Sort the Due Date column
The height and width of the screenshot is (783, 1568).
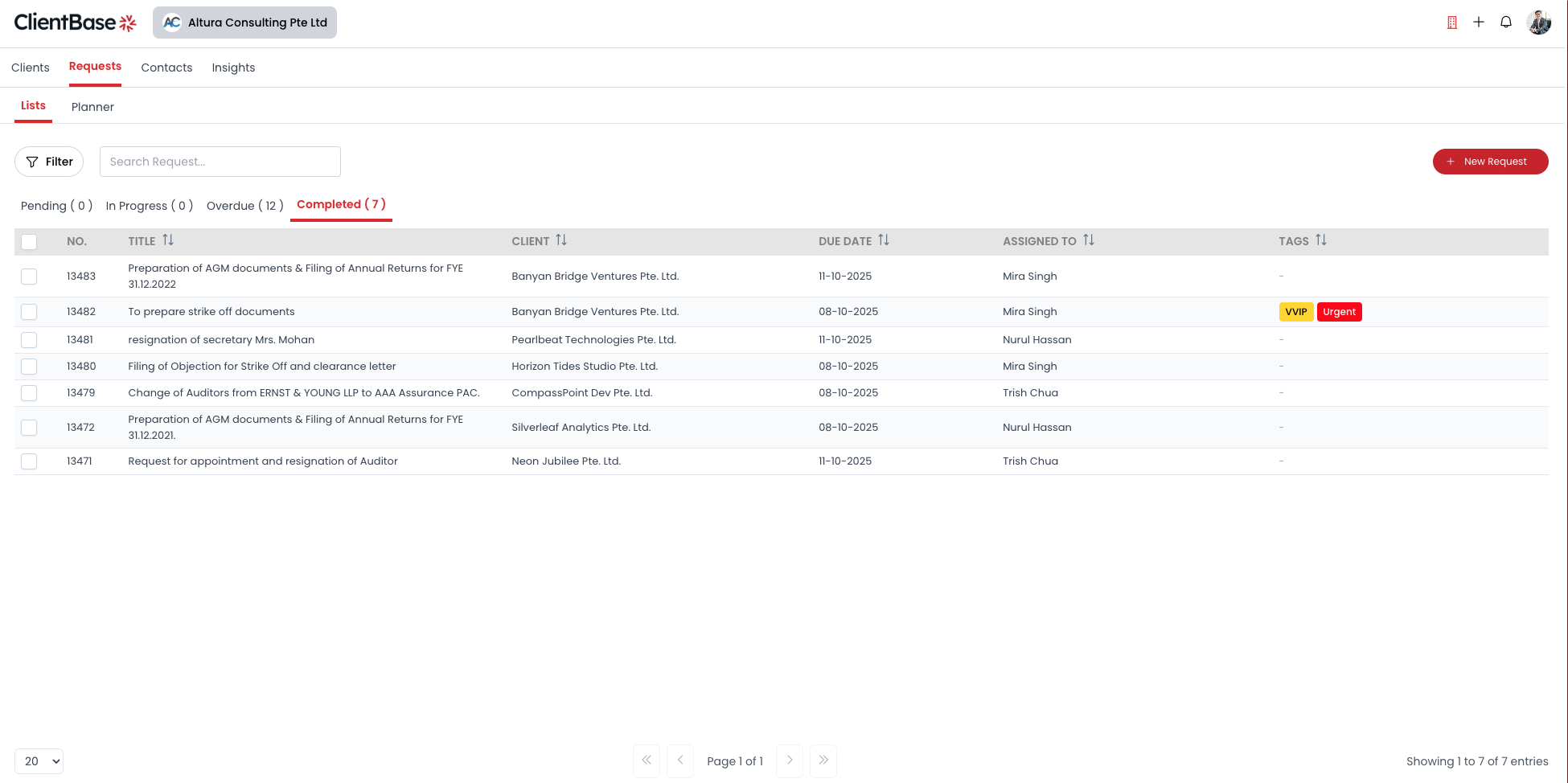pos(885,240)
